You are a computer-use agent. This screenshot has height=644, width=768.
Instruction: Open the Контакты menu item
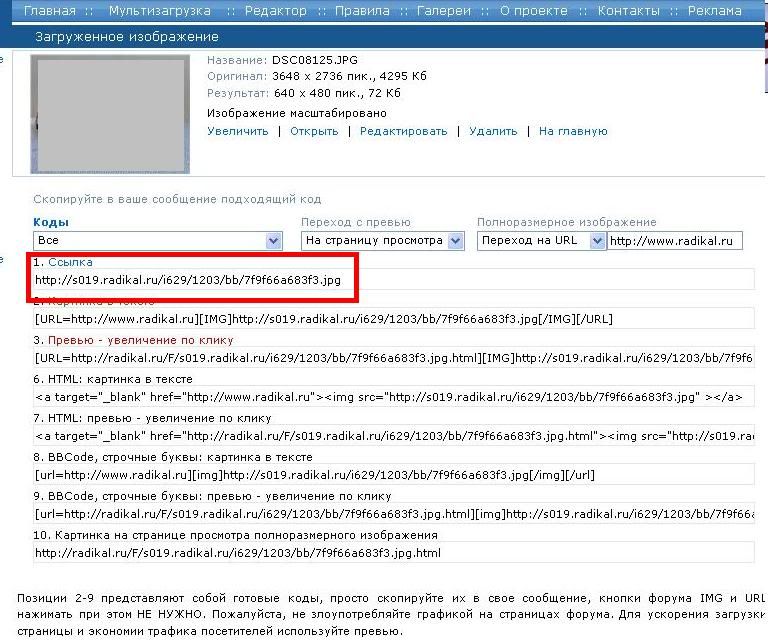pos(628,11)
